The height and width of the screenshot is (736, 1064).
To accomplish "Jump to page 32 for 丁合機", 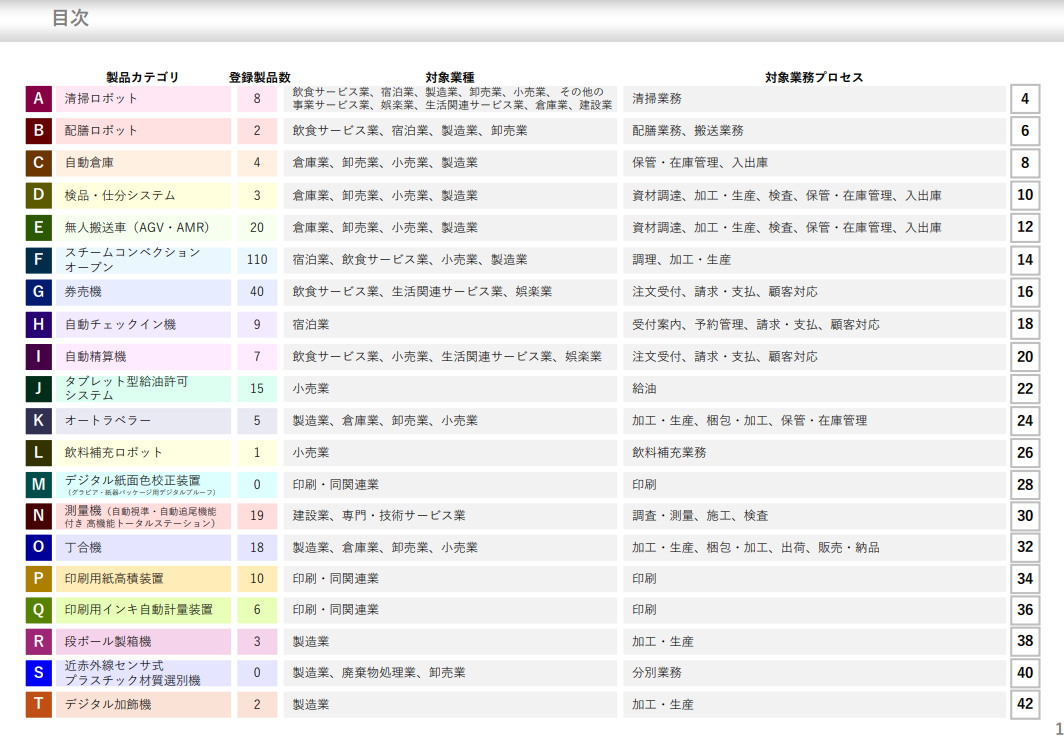I will (1025, 547).
